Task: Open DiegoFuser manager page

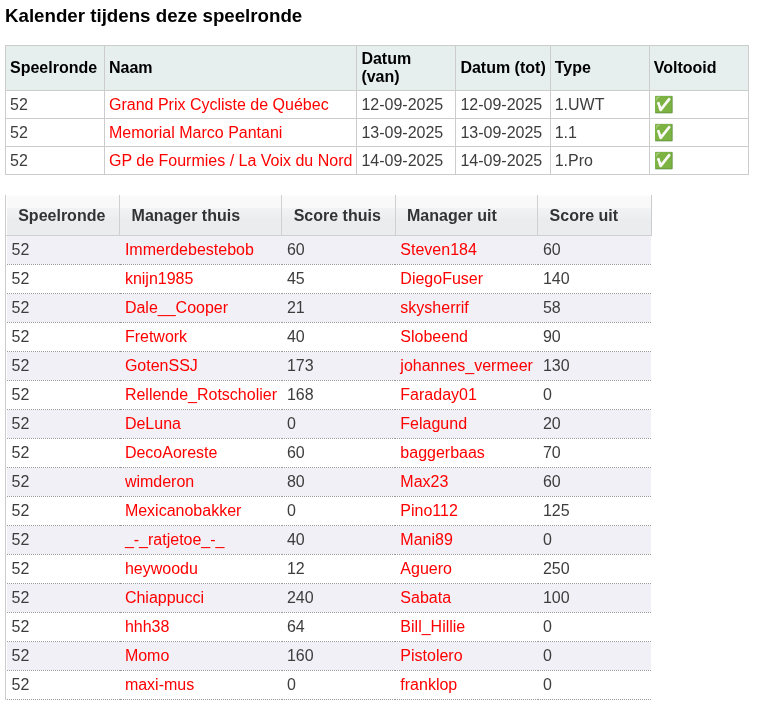Action: click(441, 279)
